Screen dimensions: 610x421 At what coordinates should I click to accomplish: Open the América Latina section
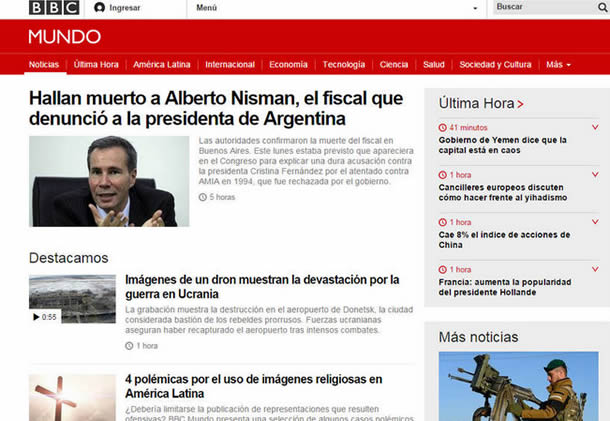pyautogui.click(x=162, y=65)
